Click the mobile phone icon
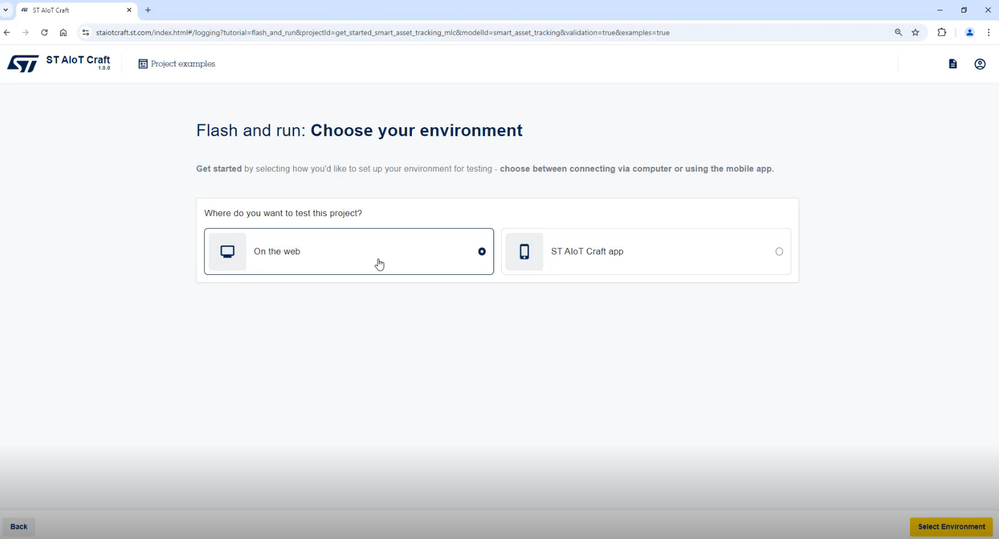Viewport: 999px width, 539px height. (524, 252)
